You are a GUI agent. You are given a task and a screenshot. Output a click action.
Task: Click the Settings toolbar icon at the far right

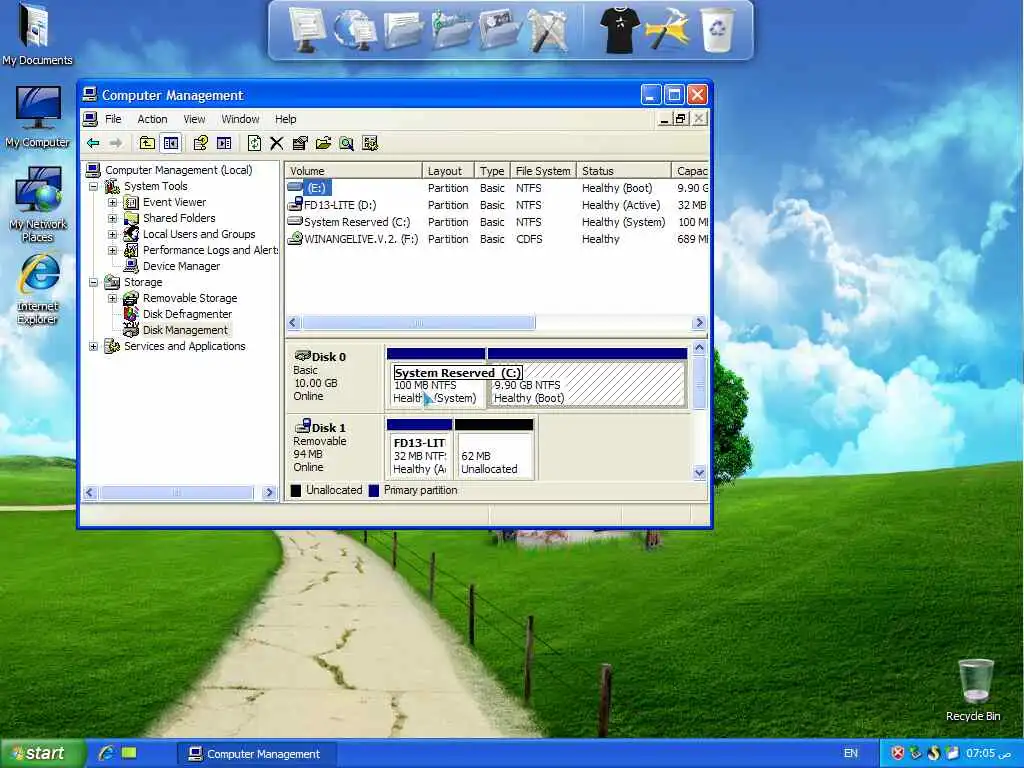(x=370, y=143)
